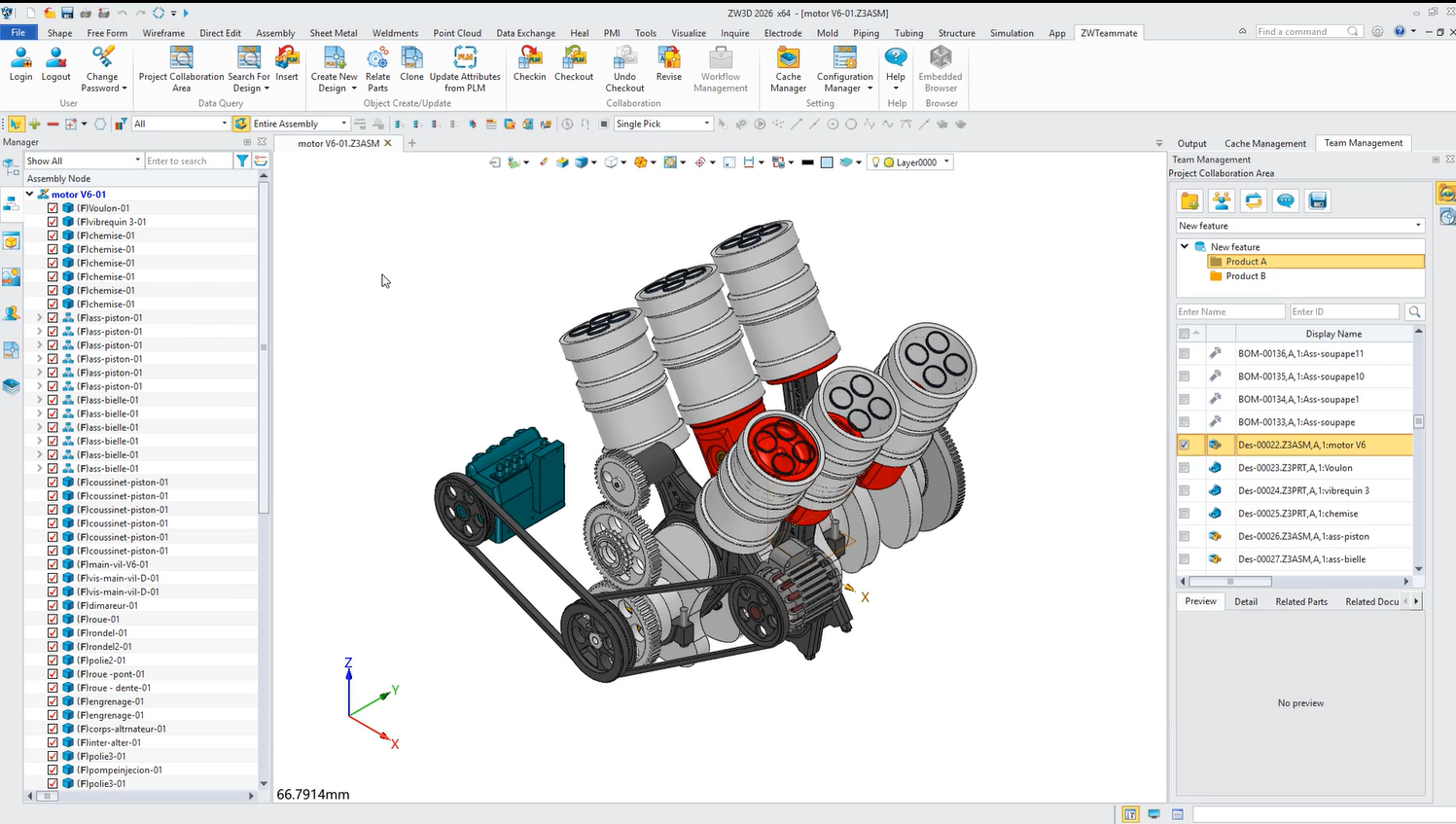Click the Find a command search box
Image resolution: width=1456 pixels, height=824 pixels.
click(x=1307, y=31)
